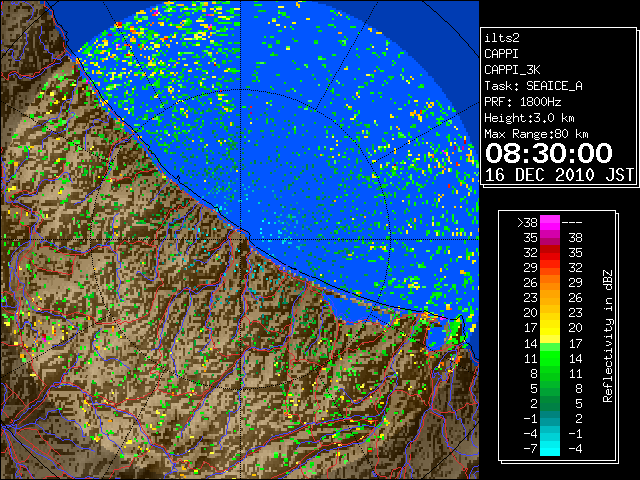Click the 'CAPPI_3K' label
Screen dimensions: 640x480
(x=512, y=70)
